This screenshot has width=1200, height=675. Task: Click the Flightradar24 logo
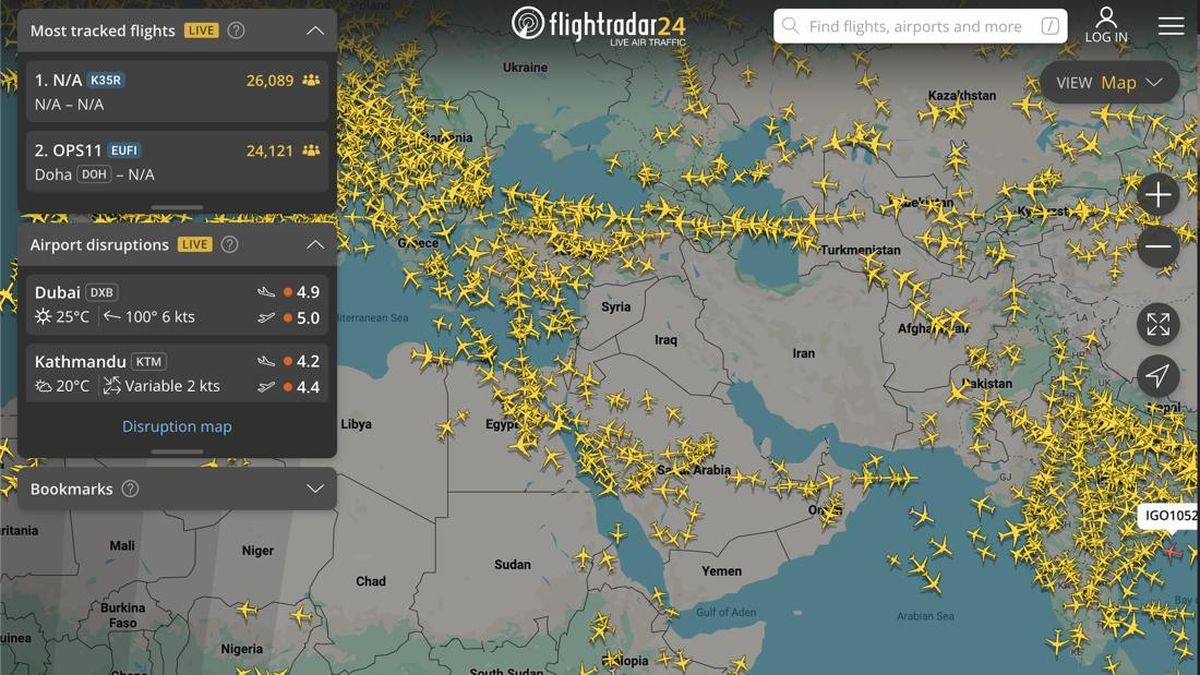click(x=600, y=22)
